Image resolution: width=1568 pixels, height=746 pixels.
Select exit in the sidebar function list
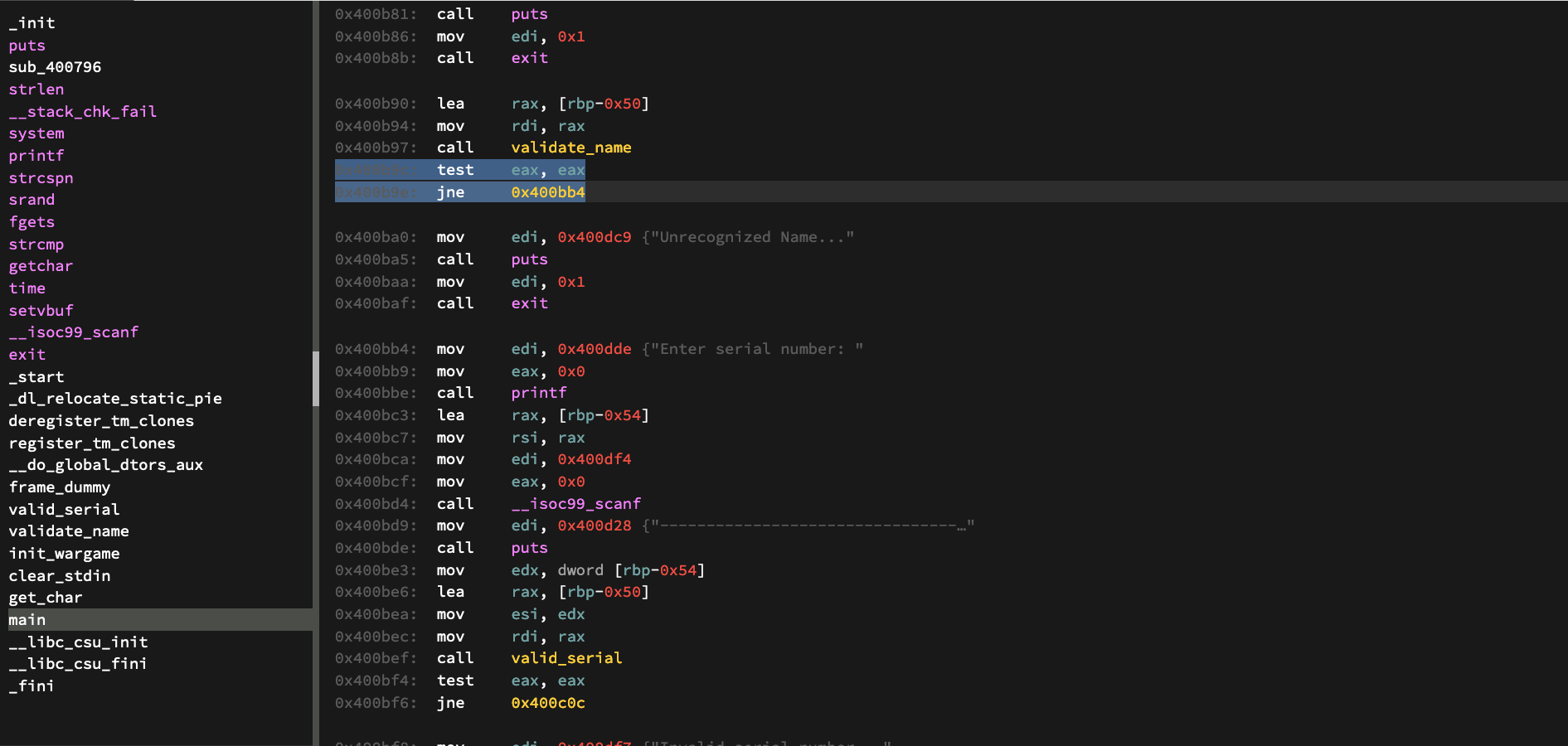pos(27,355)
